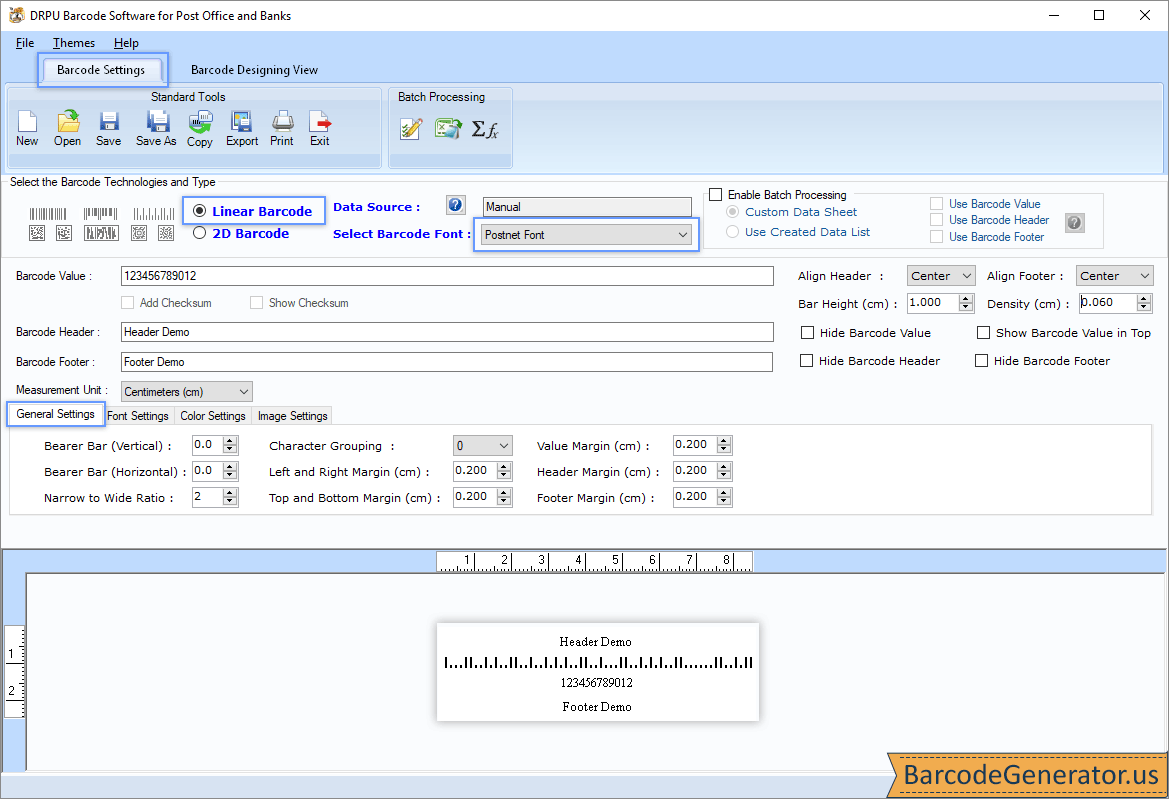This screenshot has width=1169, height=799.
Task: Click the Barcode Value input field
Action: [x=447, y=276]
